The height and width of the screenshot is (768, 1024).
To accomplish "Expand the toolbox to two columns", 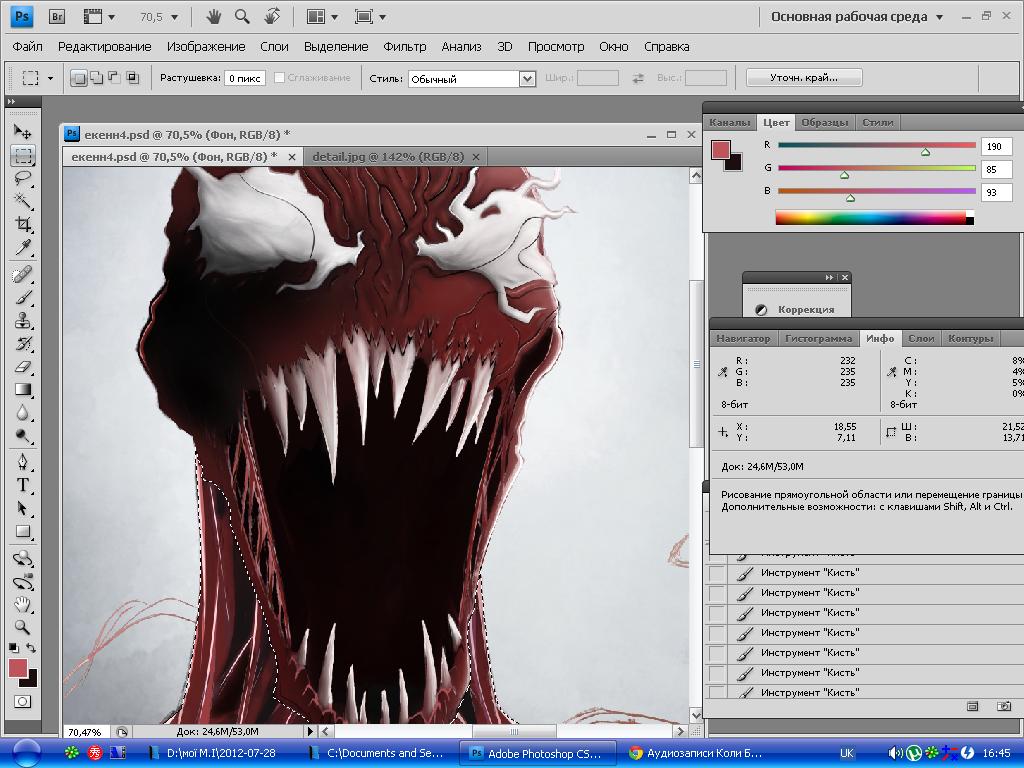I will click(x=11, y=101).
